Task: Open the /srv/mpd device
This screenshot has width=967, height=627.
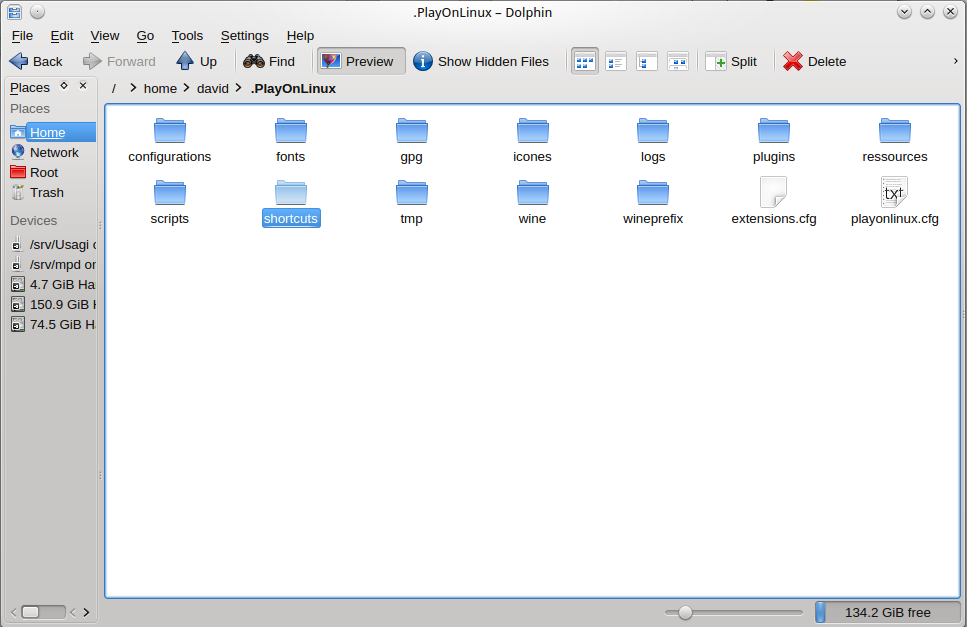Action: click(x=52, y=264)
